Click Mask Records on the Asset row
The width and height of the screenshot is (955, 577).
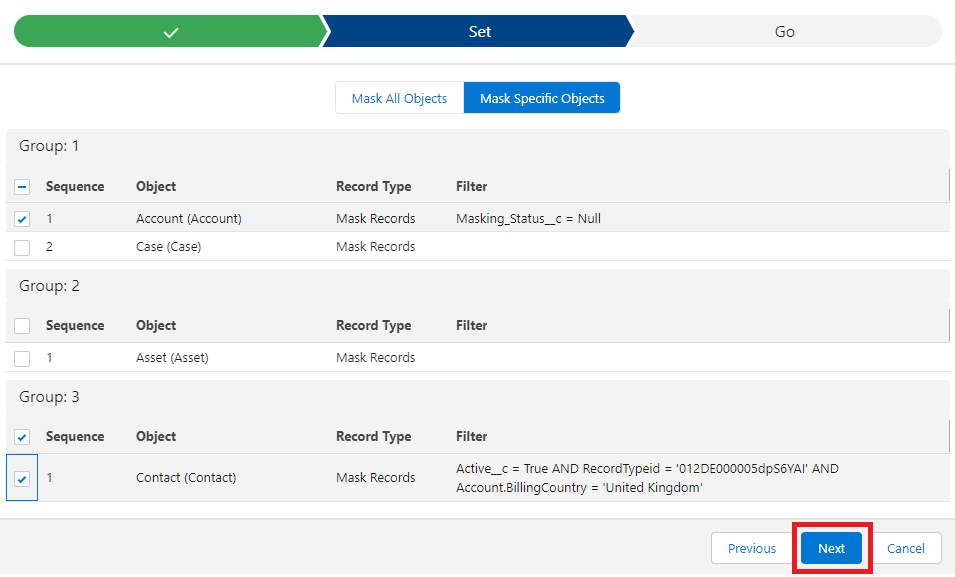[375, 357]
